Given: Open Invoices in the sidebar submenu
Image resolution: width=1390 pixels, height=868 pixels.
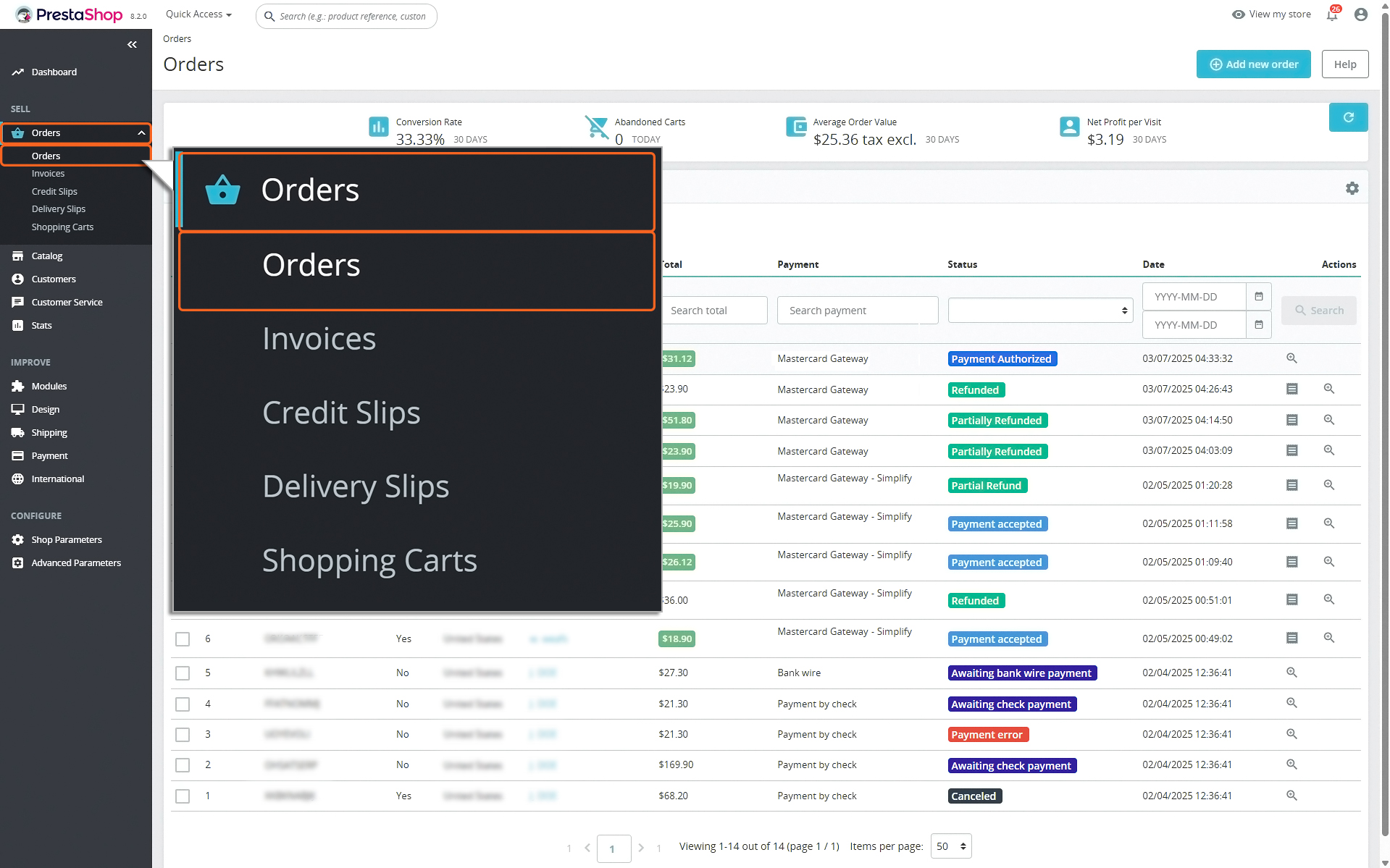Looking at the screenshot, I should pyautogui.click(x=48, y=174).
